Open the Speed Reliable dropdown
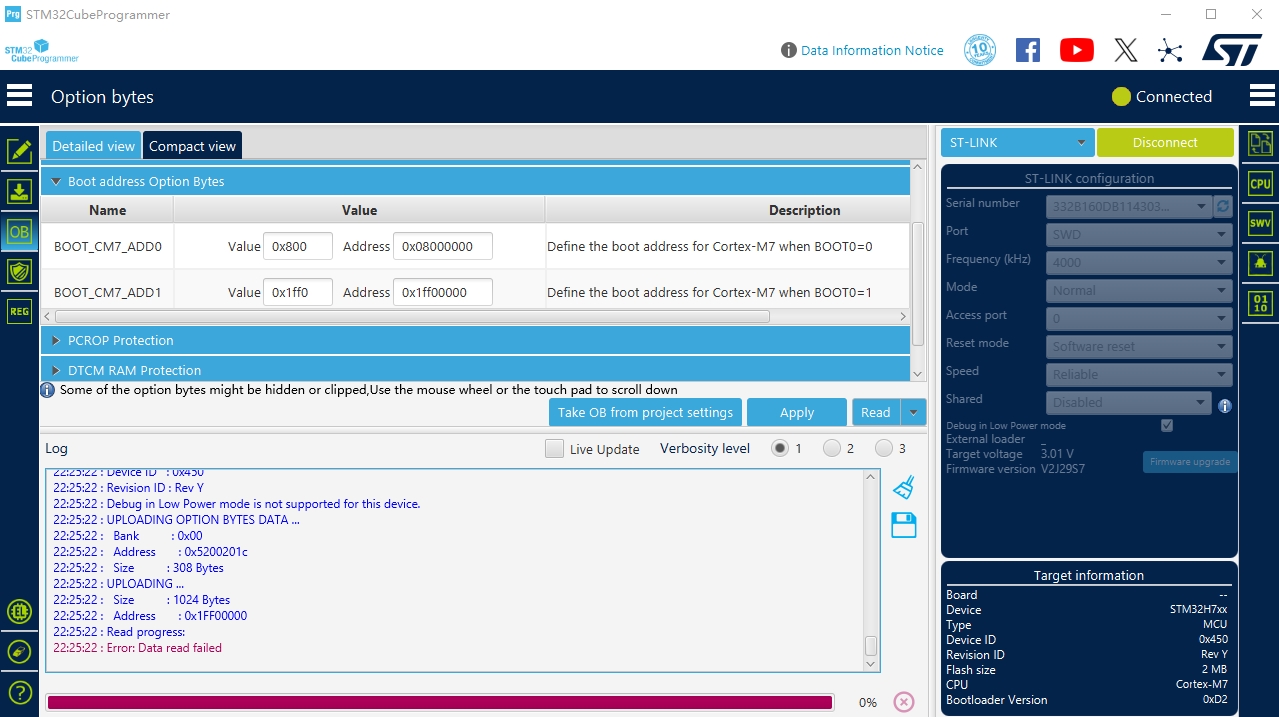The image size is (1279, 717). pos(1139,375)
